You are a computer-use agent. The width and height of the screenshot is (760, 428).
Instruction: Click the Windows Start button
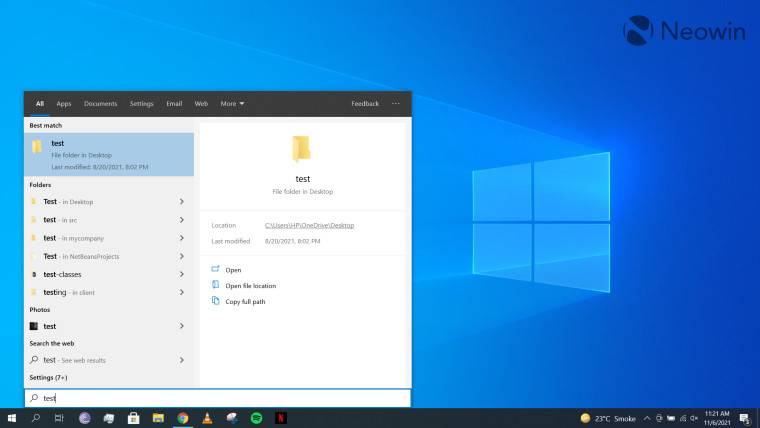point(11,418)
